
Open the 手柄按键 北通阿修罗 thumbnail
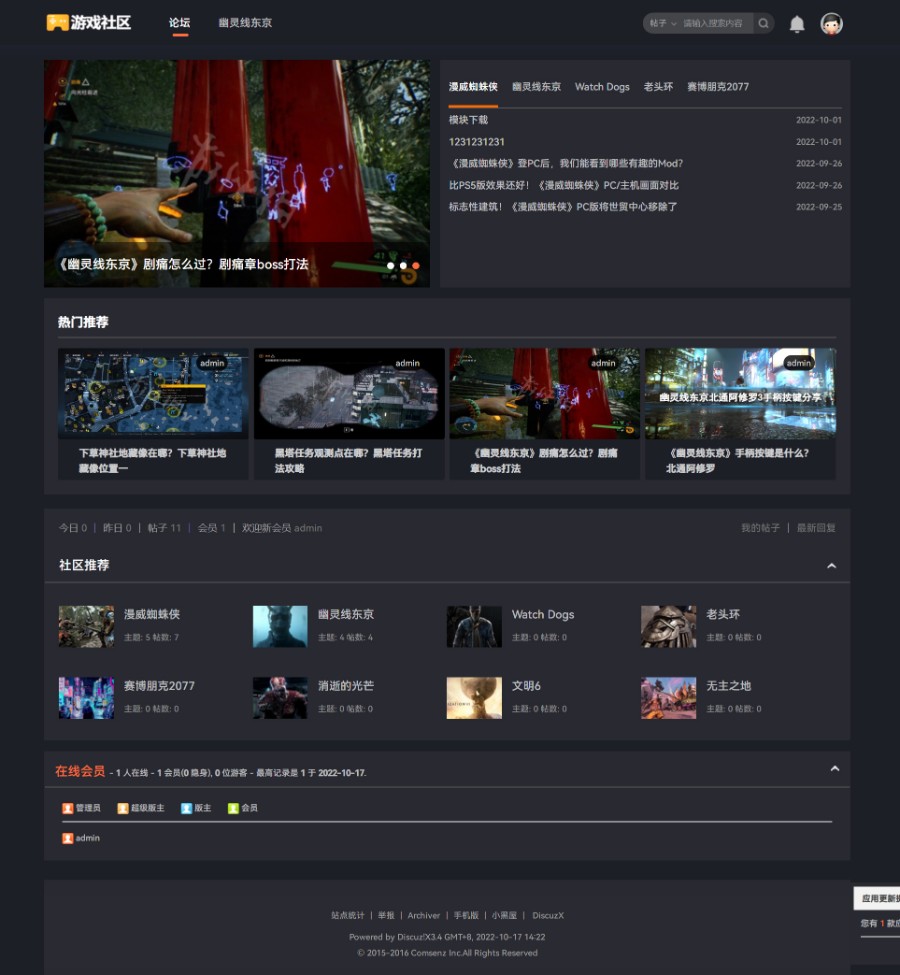[x=740, y=393]
